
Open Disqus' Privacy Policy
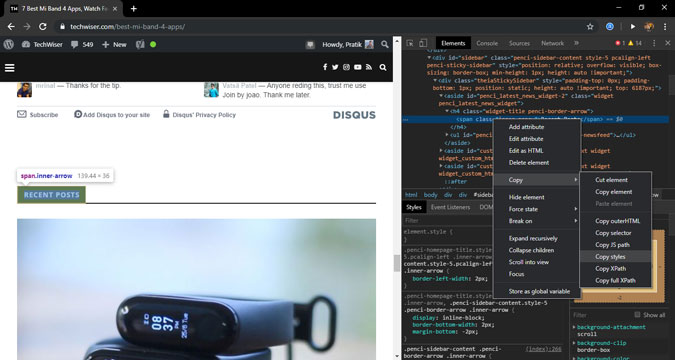point(199,115)
